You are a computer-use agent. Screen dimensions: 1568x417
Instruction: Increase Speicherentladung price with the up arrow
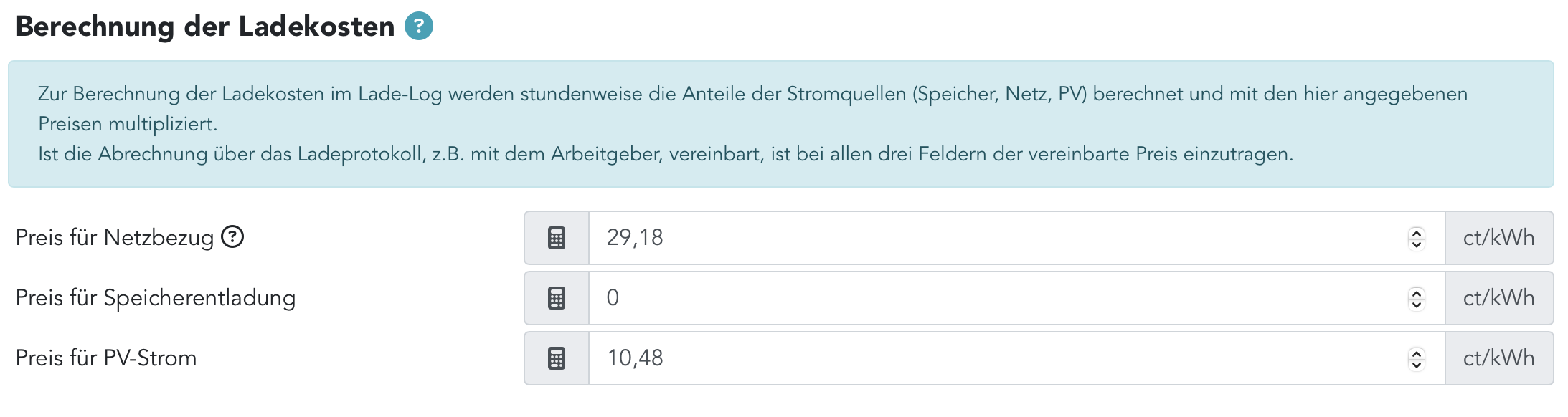[1416, 292]
